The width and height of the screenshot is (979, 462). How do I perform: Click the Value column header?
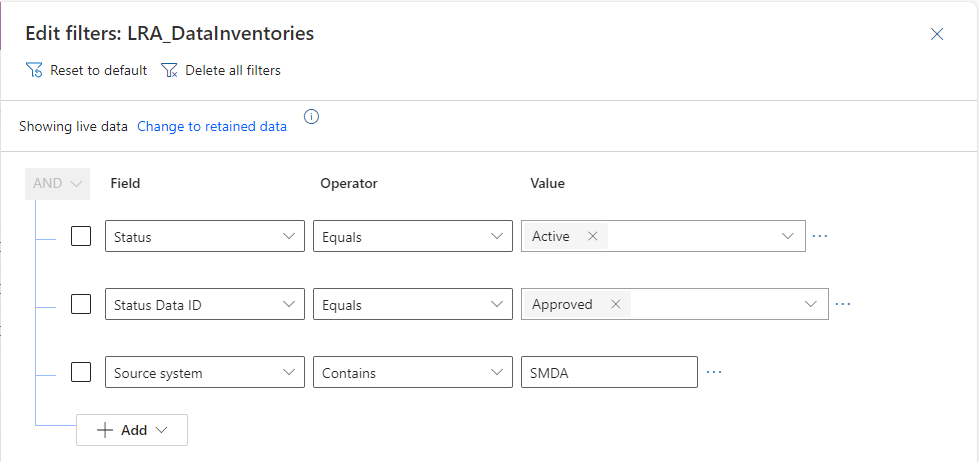click(x=548, y=184)
